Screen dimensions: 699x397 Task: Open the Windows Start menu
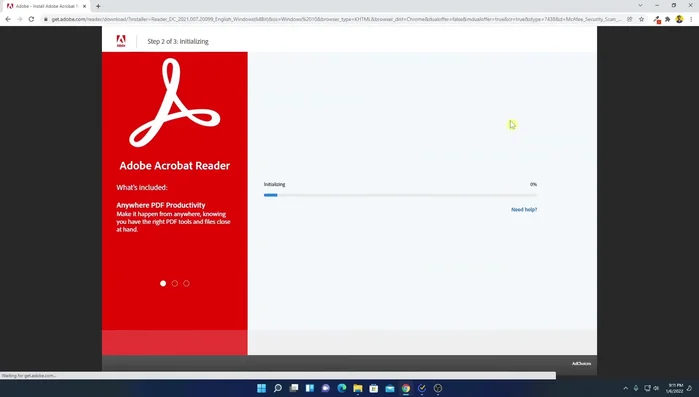[262, 388]
